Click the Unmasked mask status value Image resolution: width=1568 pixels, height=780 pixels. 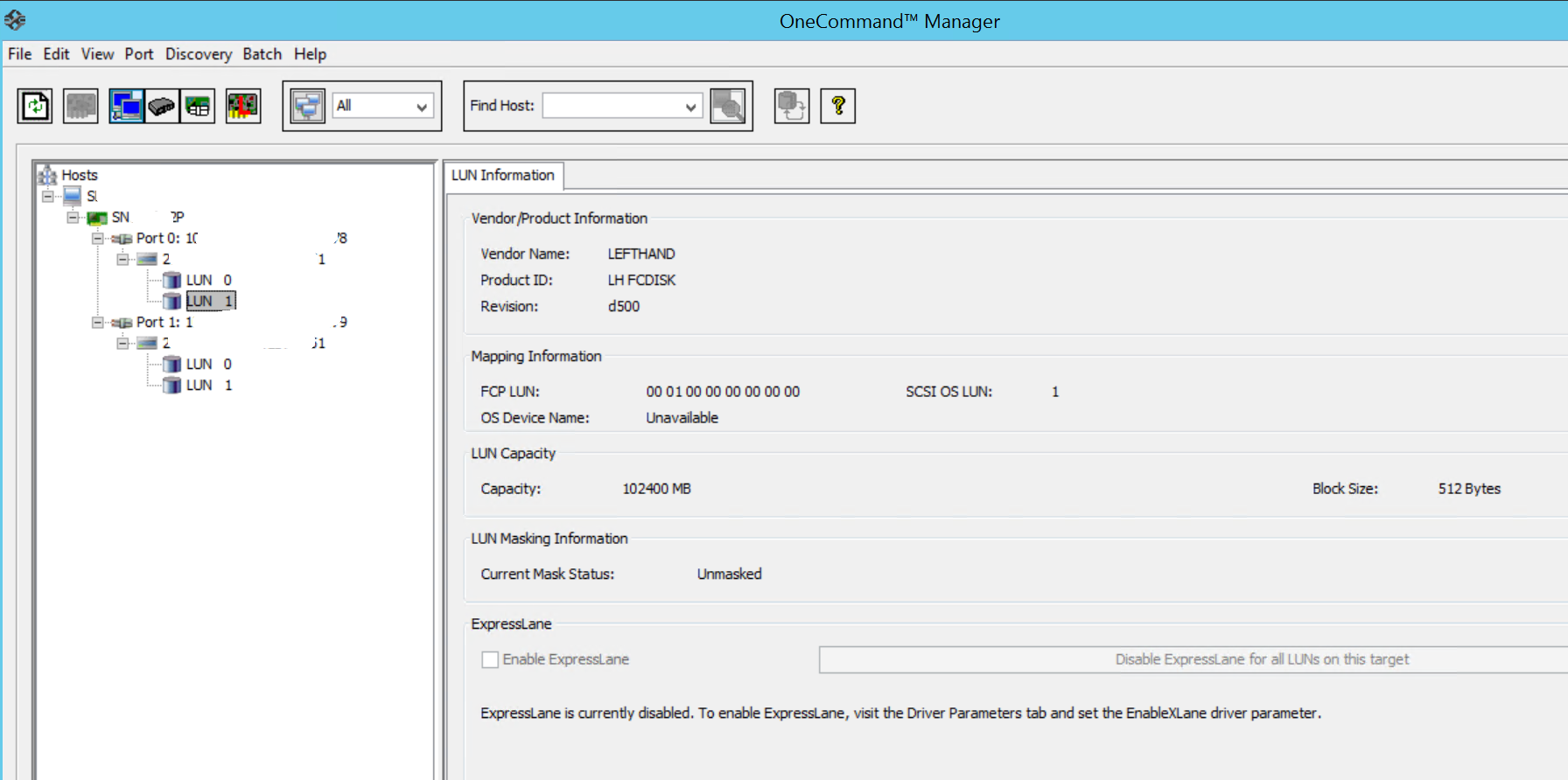point(729,574)
